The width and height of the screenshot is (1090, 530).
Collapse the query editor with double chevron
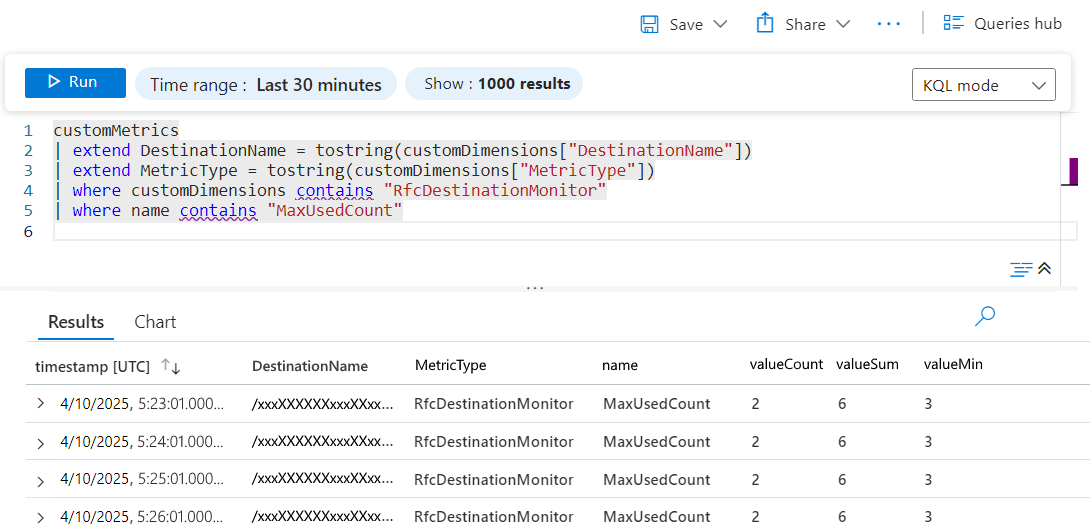1045,268
